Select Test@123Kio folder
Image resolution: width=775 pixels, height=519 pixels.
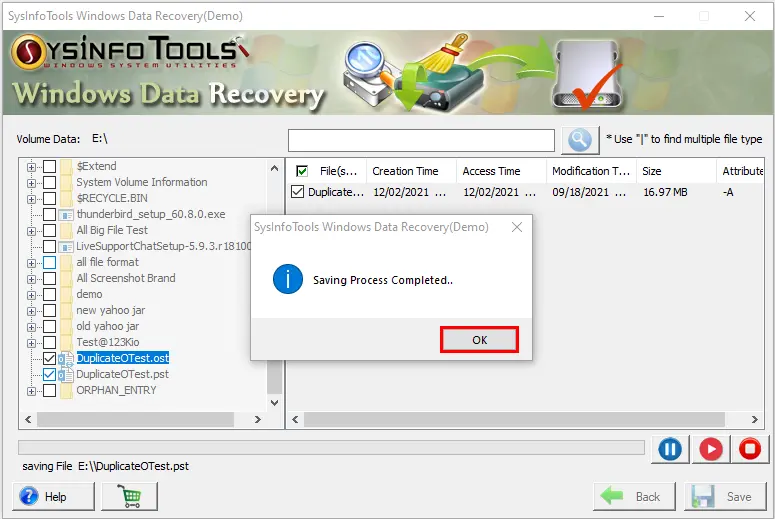[x=108, y=342]
